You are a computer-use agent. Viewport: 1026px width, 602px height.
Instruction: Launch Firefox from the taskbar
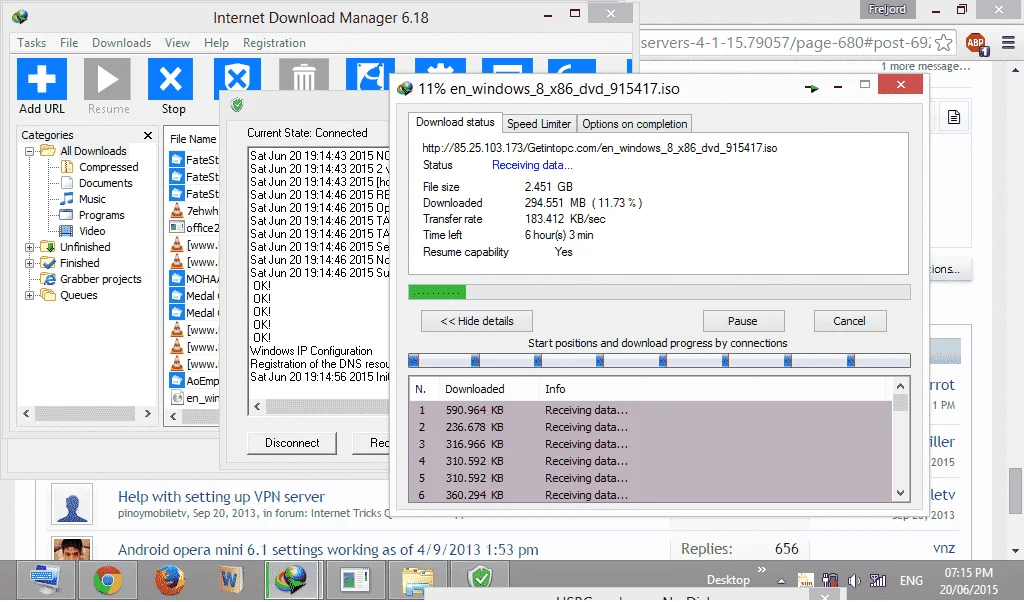(x=170, y=580)
